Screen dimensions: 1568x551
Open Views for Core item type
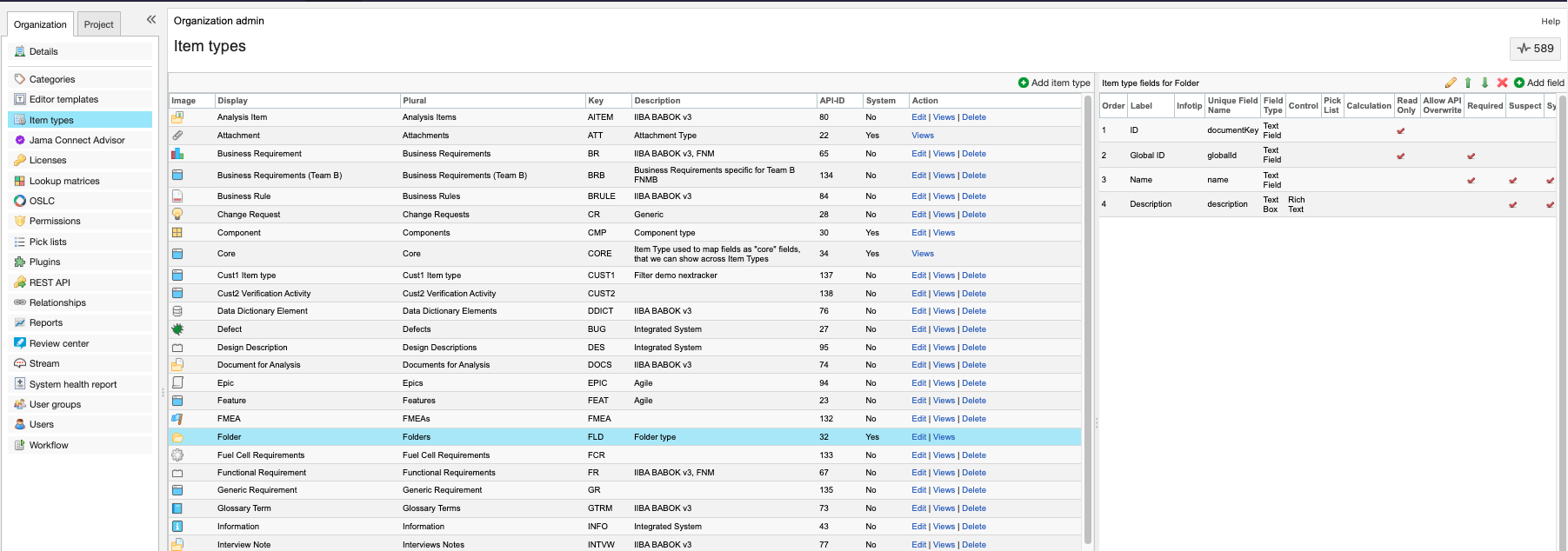pyautogui.click(x=923, y=254)
